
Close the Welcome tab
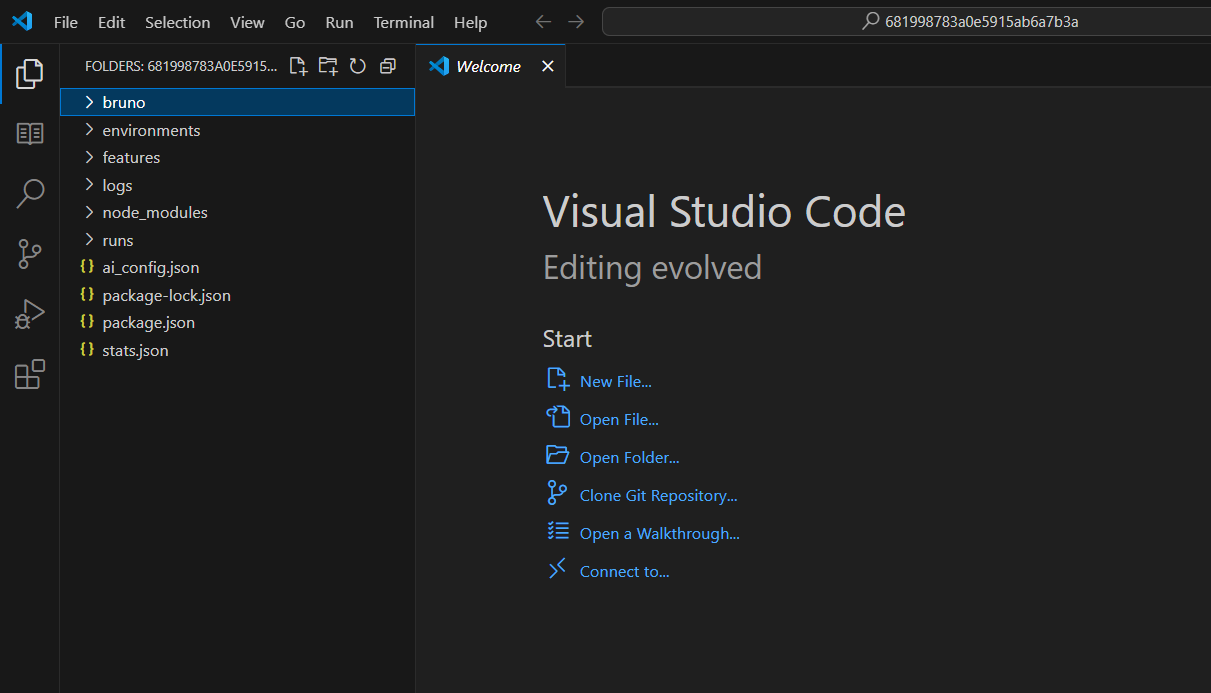coord(547,66)
